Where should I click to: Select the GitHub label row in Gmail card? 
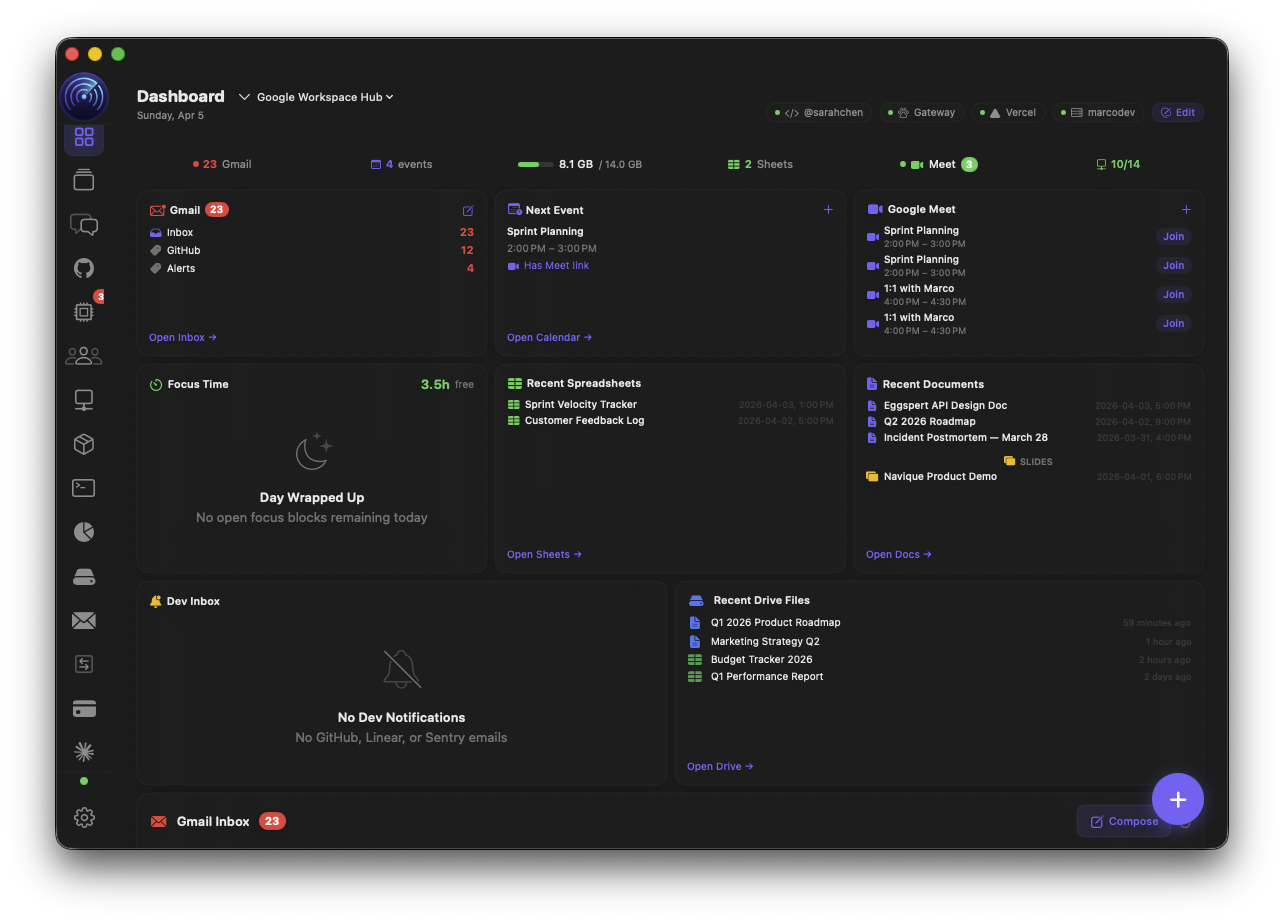point(312,251)
